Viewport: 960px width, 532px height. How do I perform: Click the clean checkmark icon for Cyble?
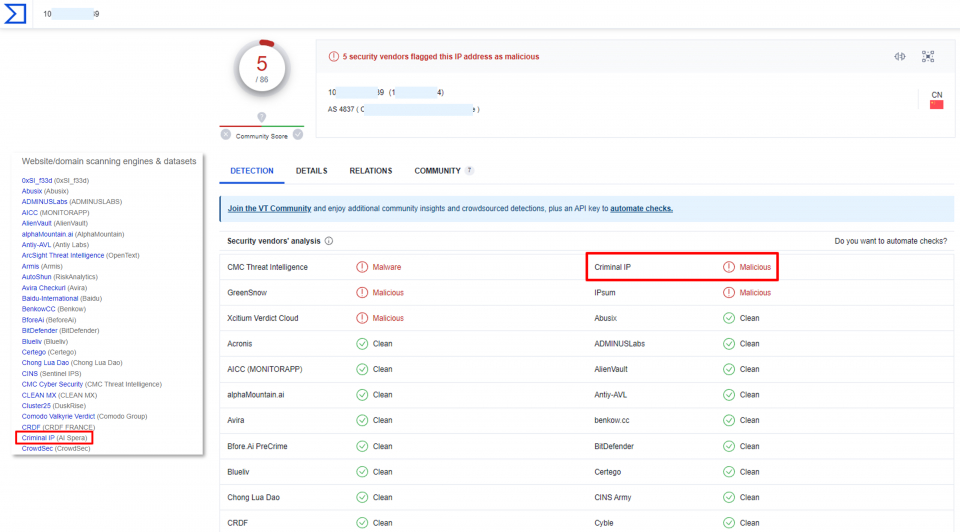click(729, 523)
